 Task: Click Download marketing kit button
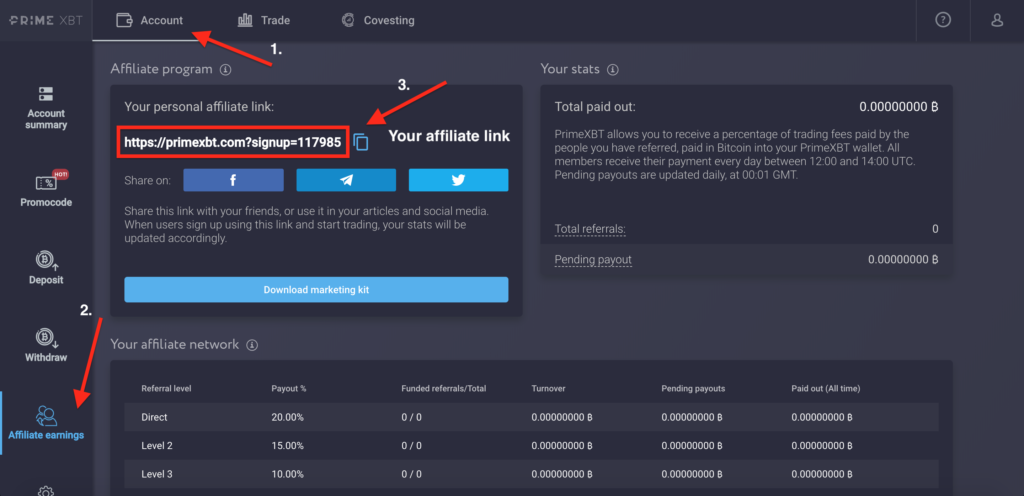click(316, 289)
